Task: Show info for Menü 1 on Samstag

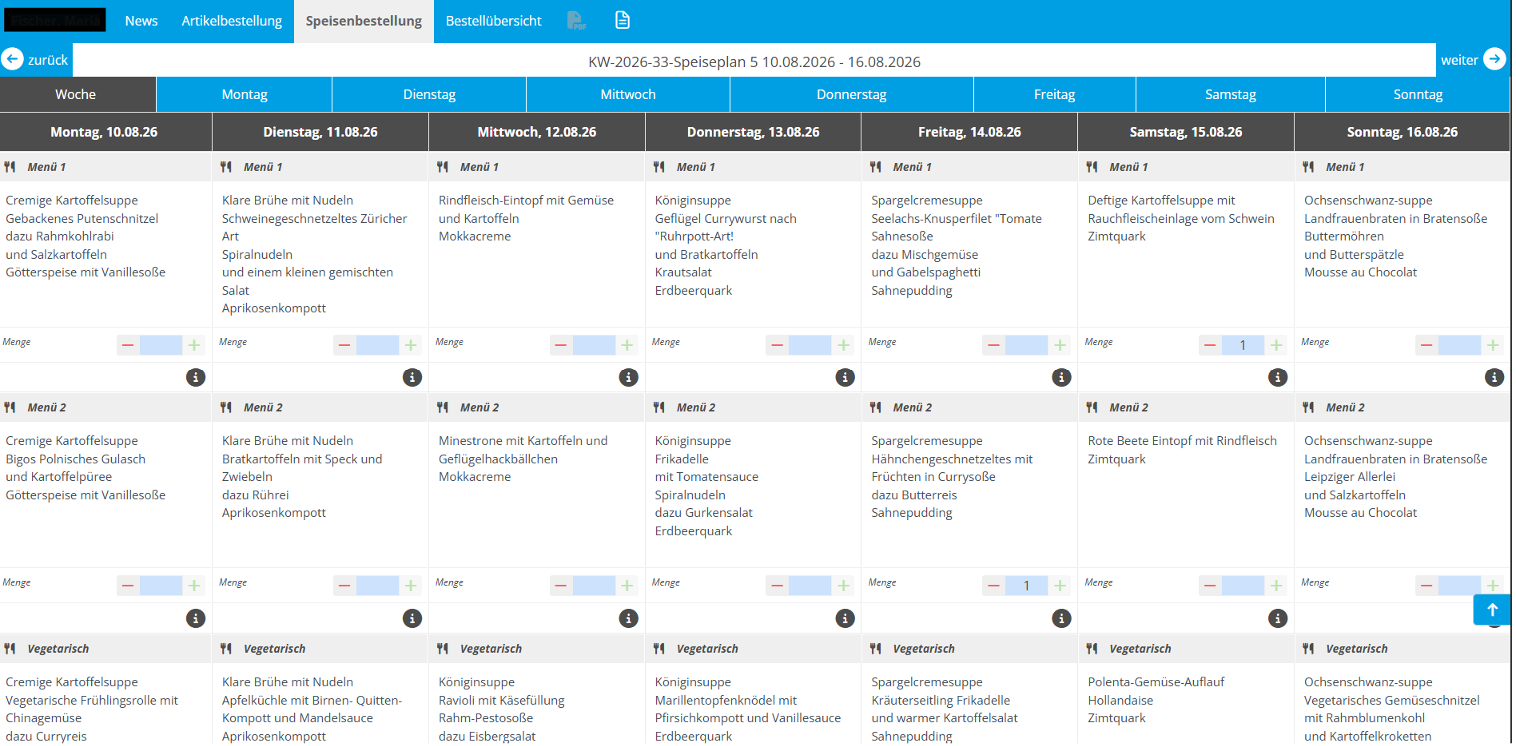Action: pos(1278,377)
